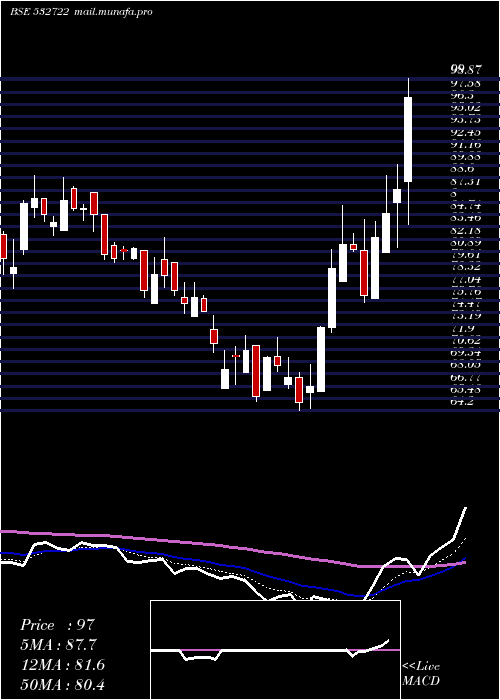Click the 'Price : 97' readout
500x700 pixels.
tap(58, 625)
